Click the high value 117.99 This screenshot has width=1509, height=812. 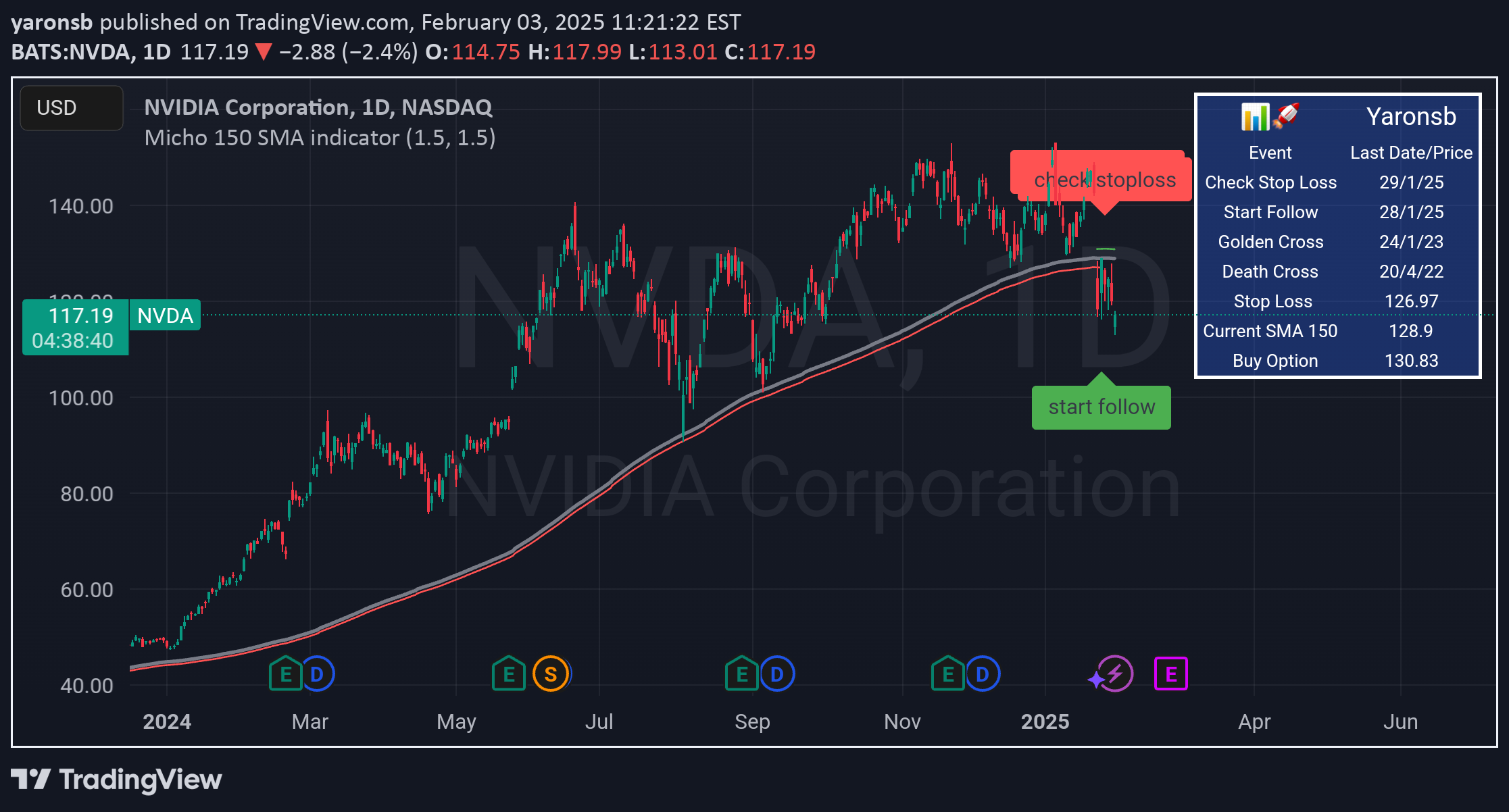587,52
